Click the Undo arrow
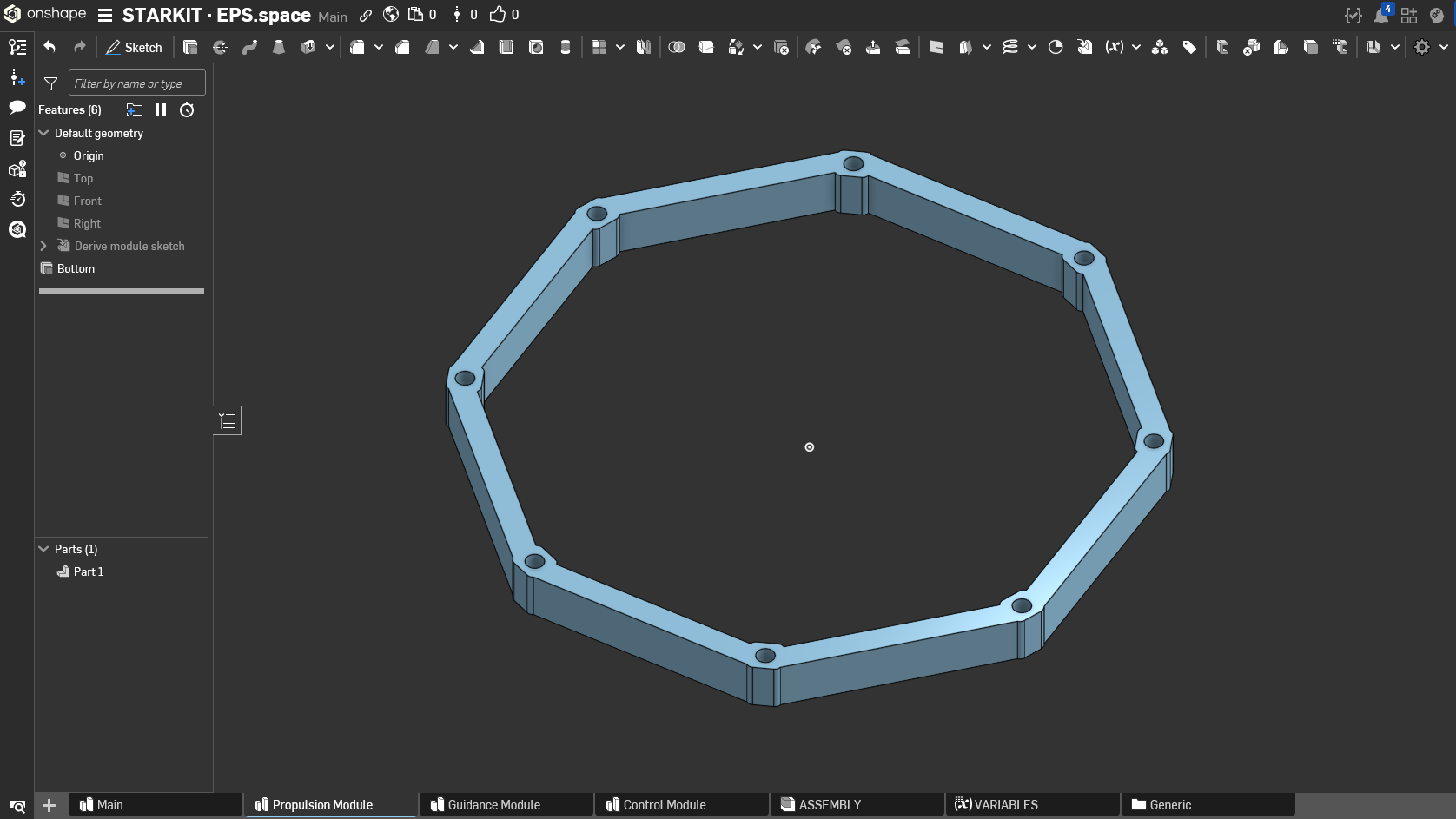The width and height of the screenshot is (1456, 819). [x=50, y=48]
